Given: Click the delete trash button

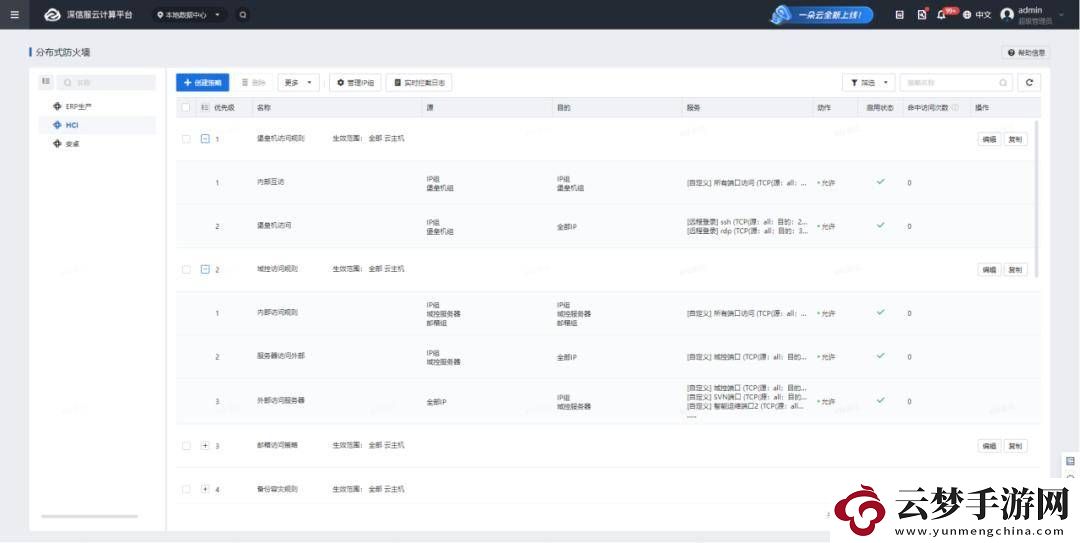Looking at the screenshot, I should pos(253,83).
